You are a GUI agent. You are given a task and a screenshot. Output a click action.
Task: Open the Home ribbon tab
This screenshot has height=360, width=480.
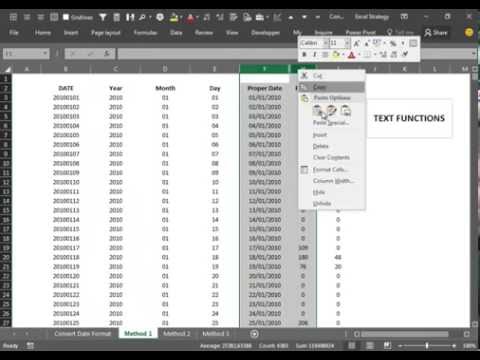click(43, 33)
